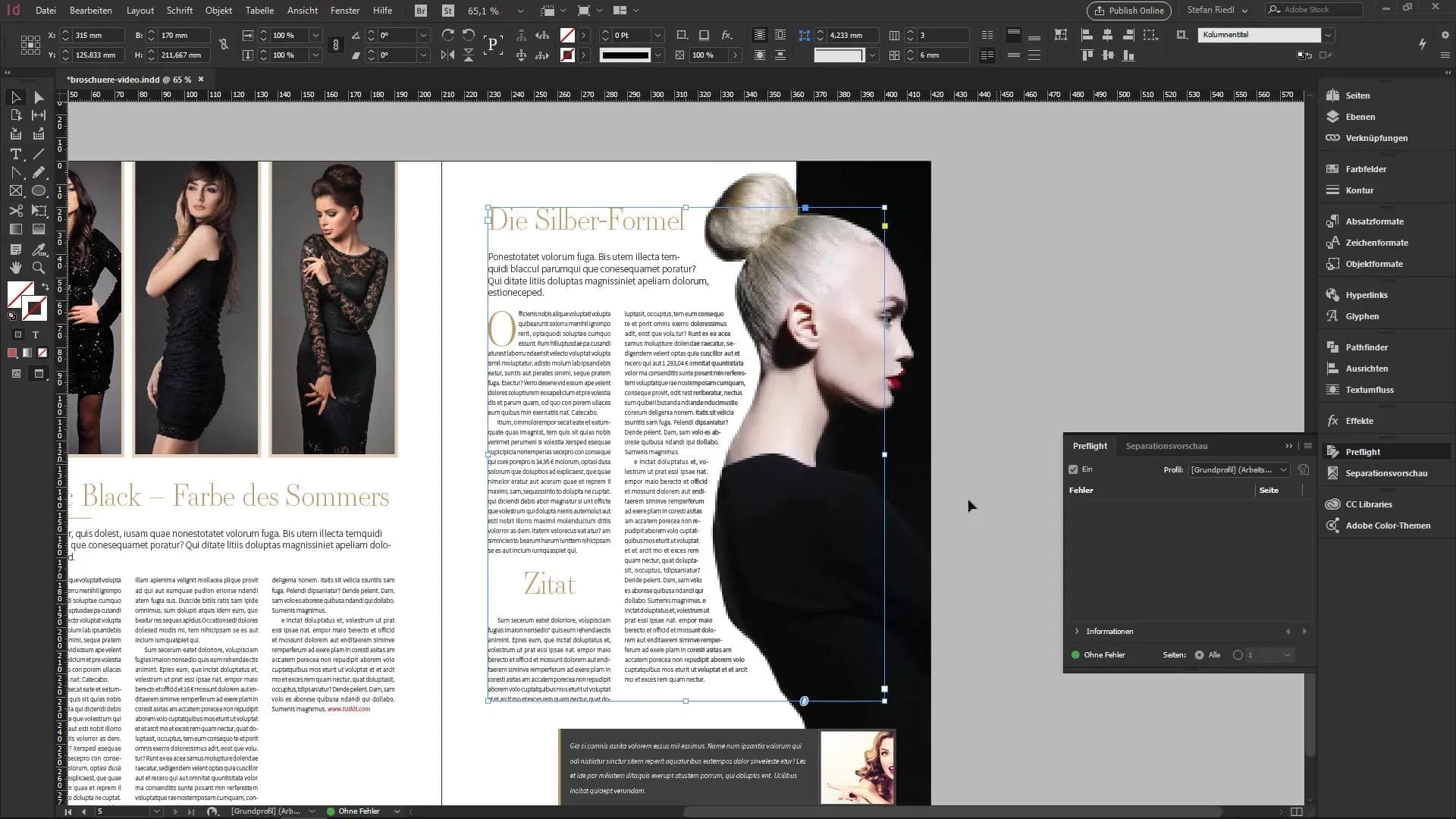1456x819 pixels.
Task: Toggle the Preflight Ein checkbox
Action: click(x=1073, y=469)
